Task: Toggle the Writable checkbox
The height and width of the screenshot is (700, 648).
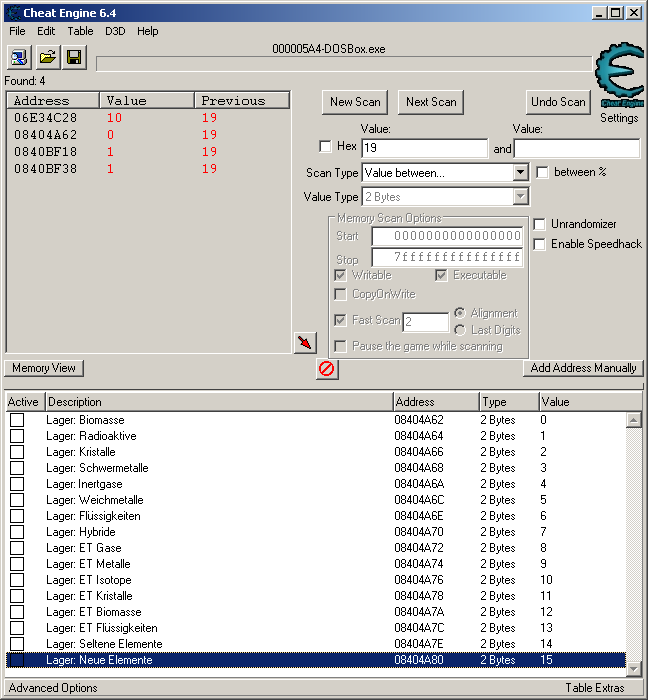Action: [x=341, y=275]
